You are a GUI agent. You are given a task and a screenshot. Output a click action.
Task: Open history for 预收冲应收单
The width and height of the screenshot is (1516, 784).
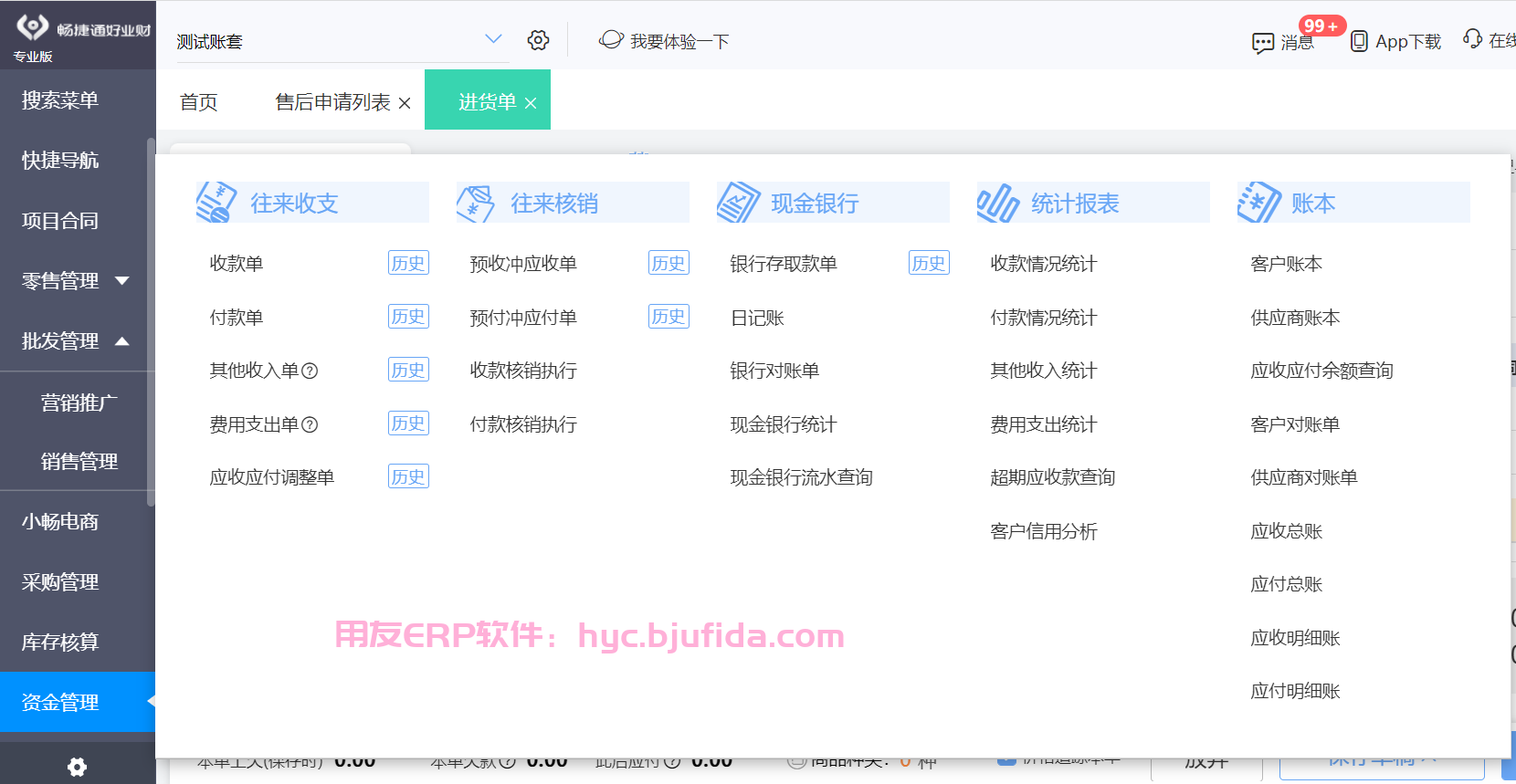[669, 263]
